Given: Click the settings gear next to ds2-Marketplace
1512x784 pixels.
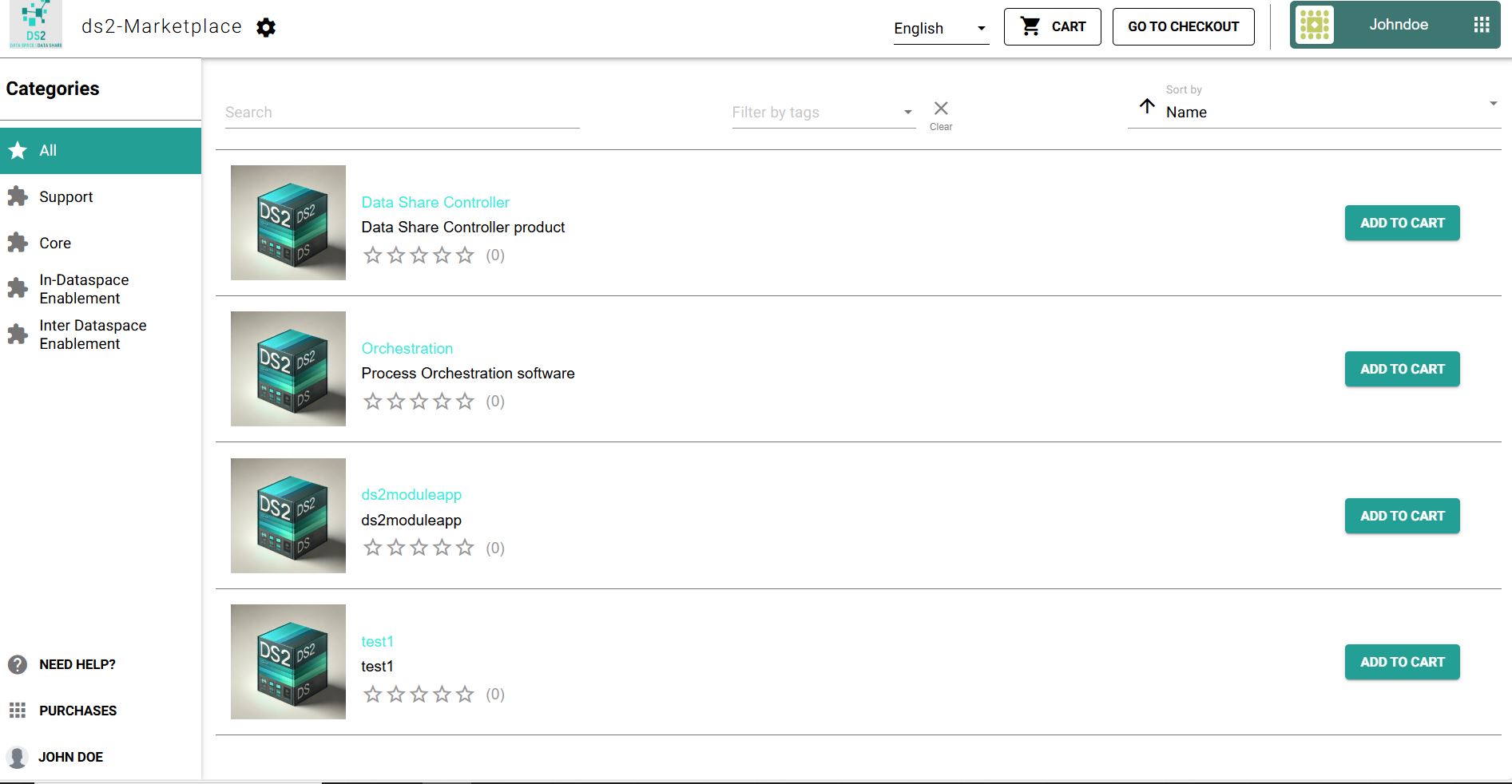Looking at the screenshot, I should pyautogui.click(x=266, y=28).
